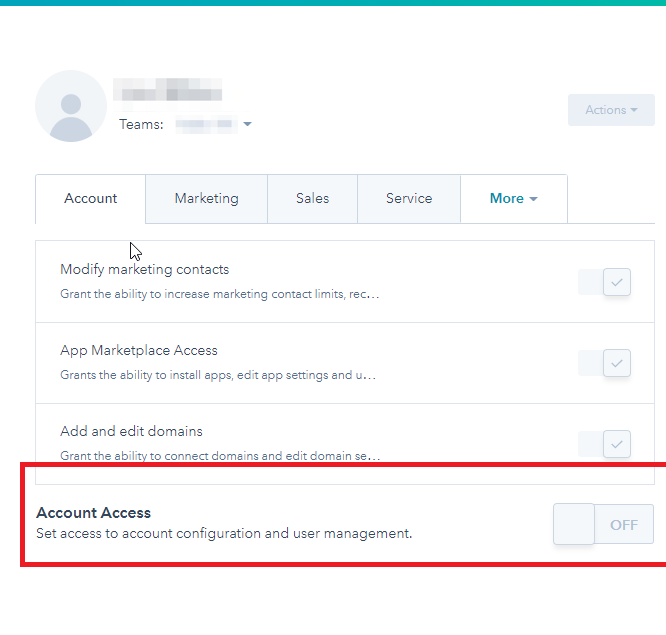
Task: Click the user profile avatar icon
Action: [70, 106]
